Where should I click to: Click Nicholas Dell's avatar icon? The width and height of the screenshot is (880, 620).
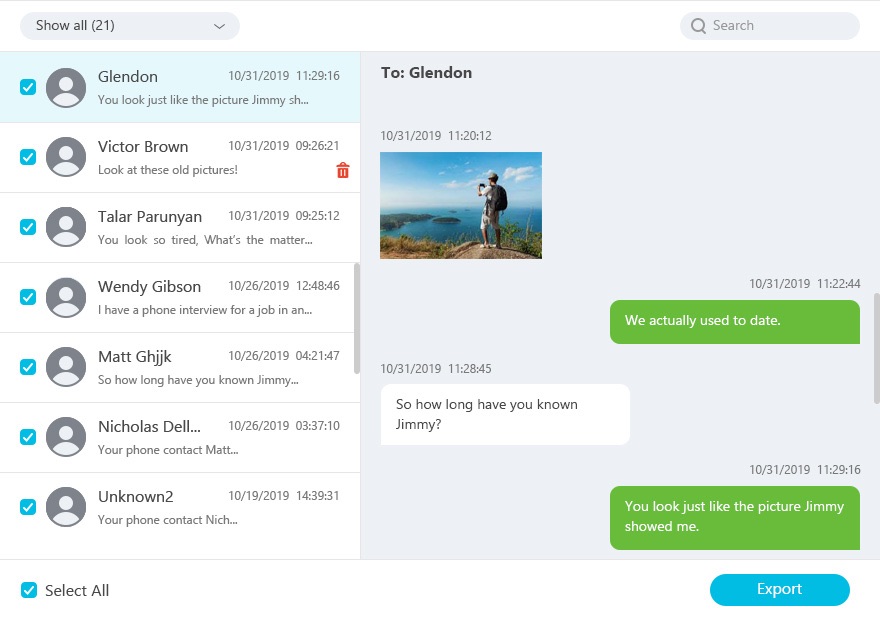(x=66, y=437)
